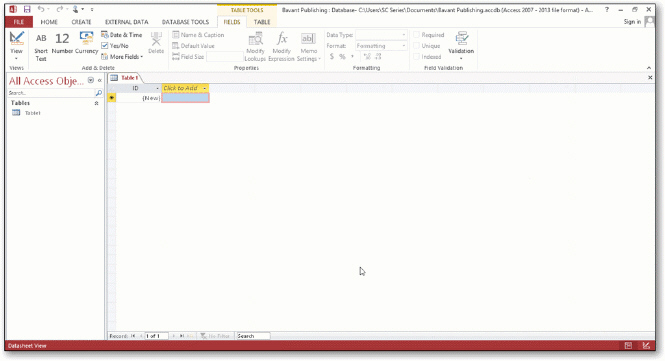Go to last record navigation button
This screenshot has width=665, height=361.
(182, 336)
